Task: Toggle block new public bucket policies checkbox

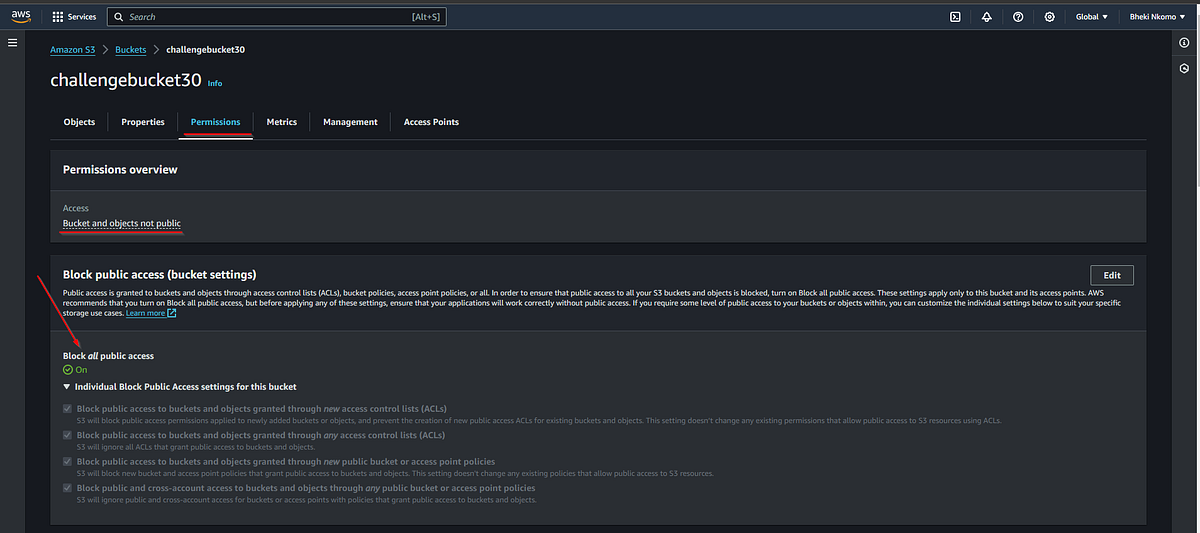Action: [68, 462]
